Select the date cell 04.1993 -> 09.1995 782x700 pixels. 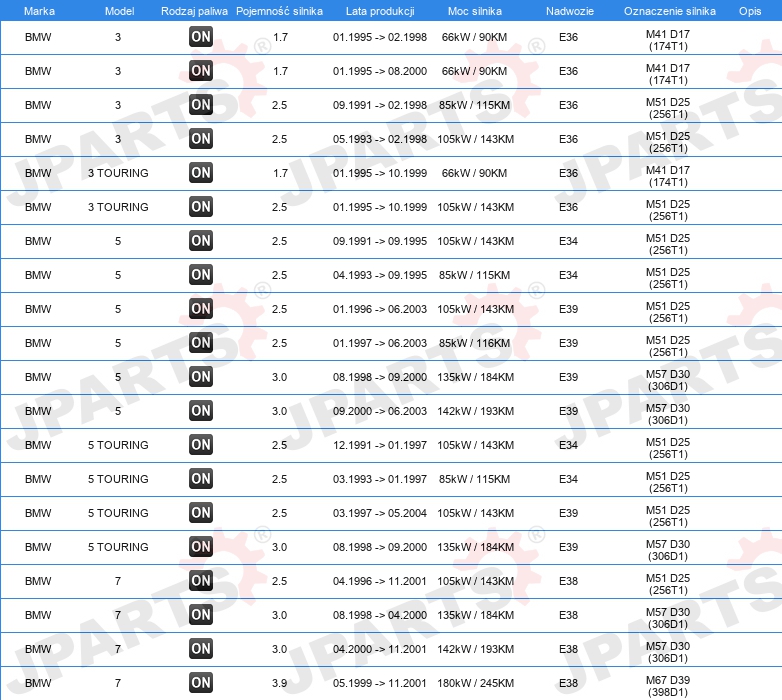click(380, 275)
